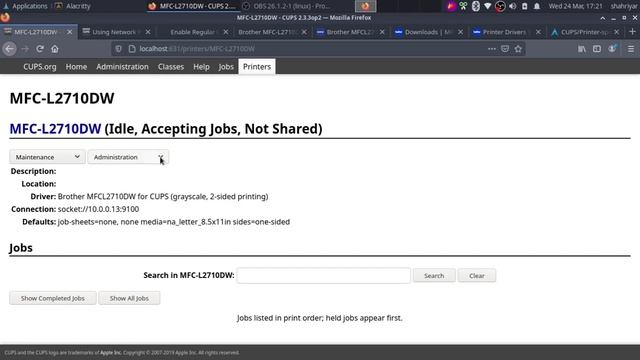Viewport: 640px width, 360px height.
Task: Reload the current CUPS page
Action: (40, 49)
